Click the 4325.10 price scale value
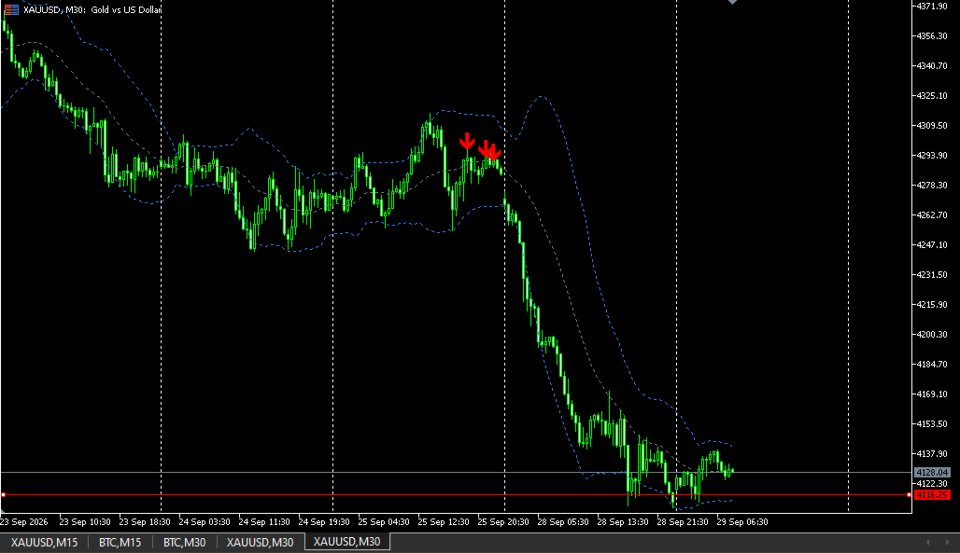The width and height of the screenshot is (960, 553). click(x=931, y=96)
